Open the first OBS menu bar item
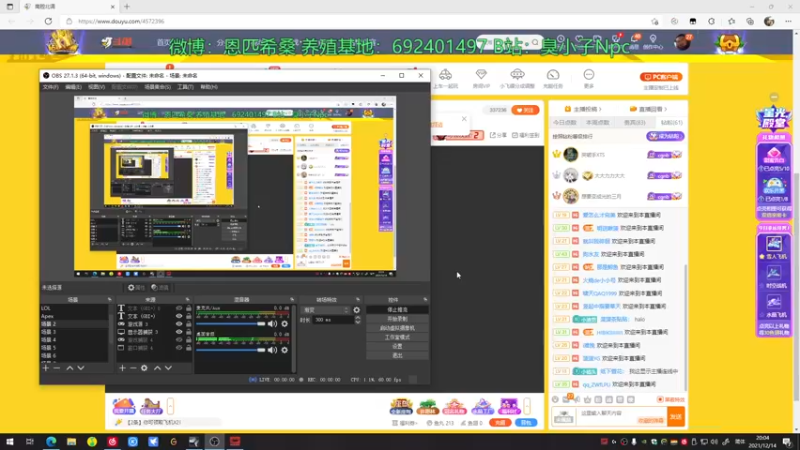 (x=51, y=87)
